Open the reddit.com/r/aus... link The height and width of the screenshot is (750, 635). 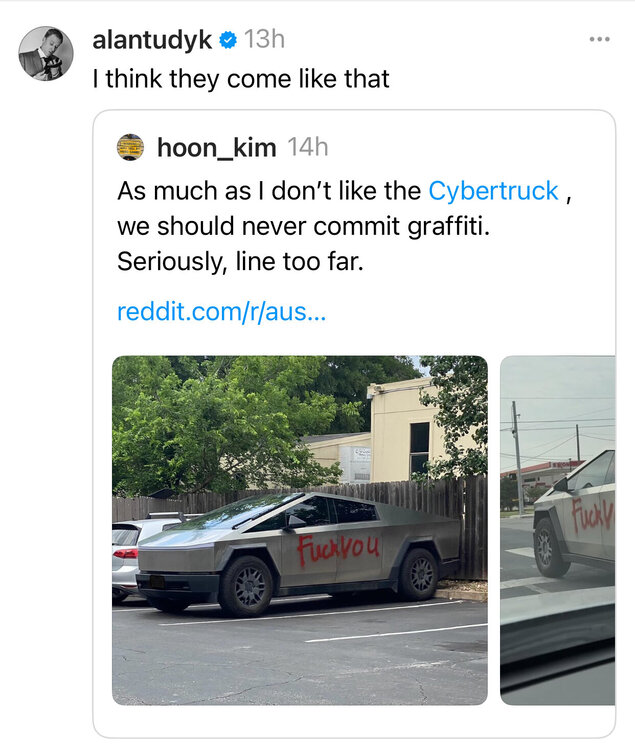[x=222, y=311]
